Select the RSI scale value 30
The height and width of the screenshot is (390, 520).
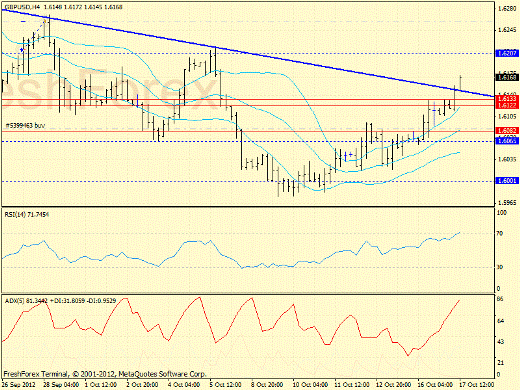500,267
